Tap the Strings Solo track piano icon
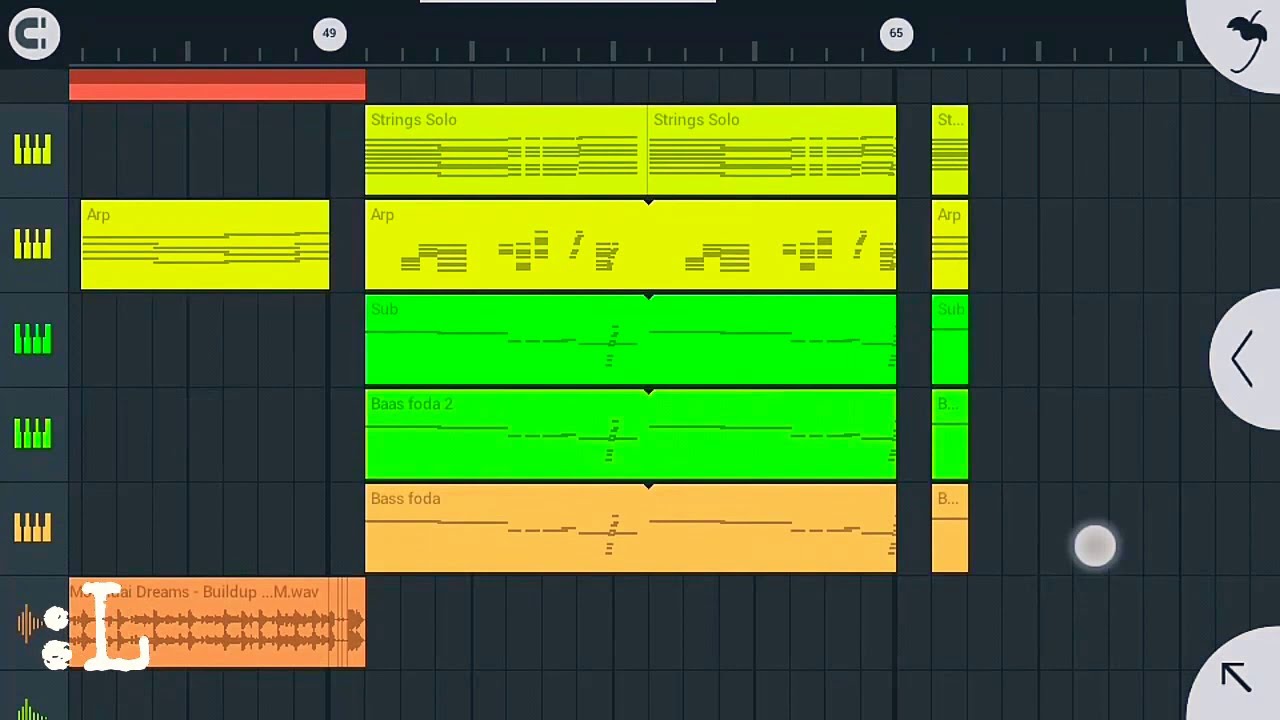This screenshot has height=720, width=1280. [32, 150]
